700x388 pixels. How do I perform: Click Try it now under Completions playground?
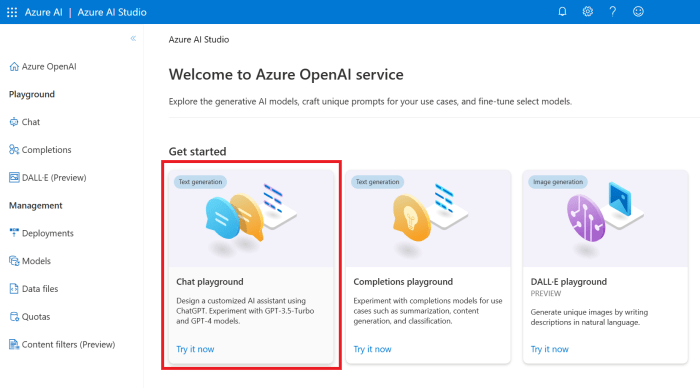click(x=372, y=349)
